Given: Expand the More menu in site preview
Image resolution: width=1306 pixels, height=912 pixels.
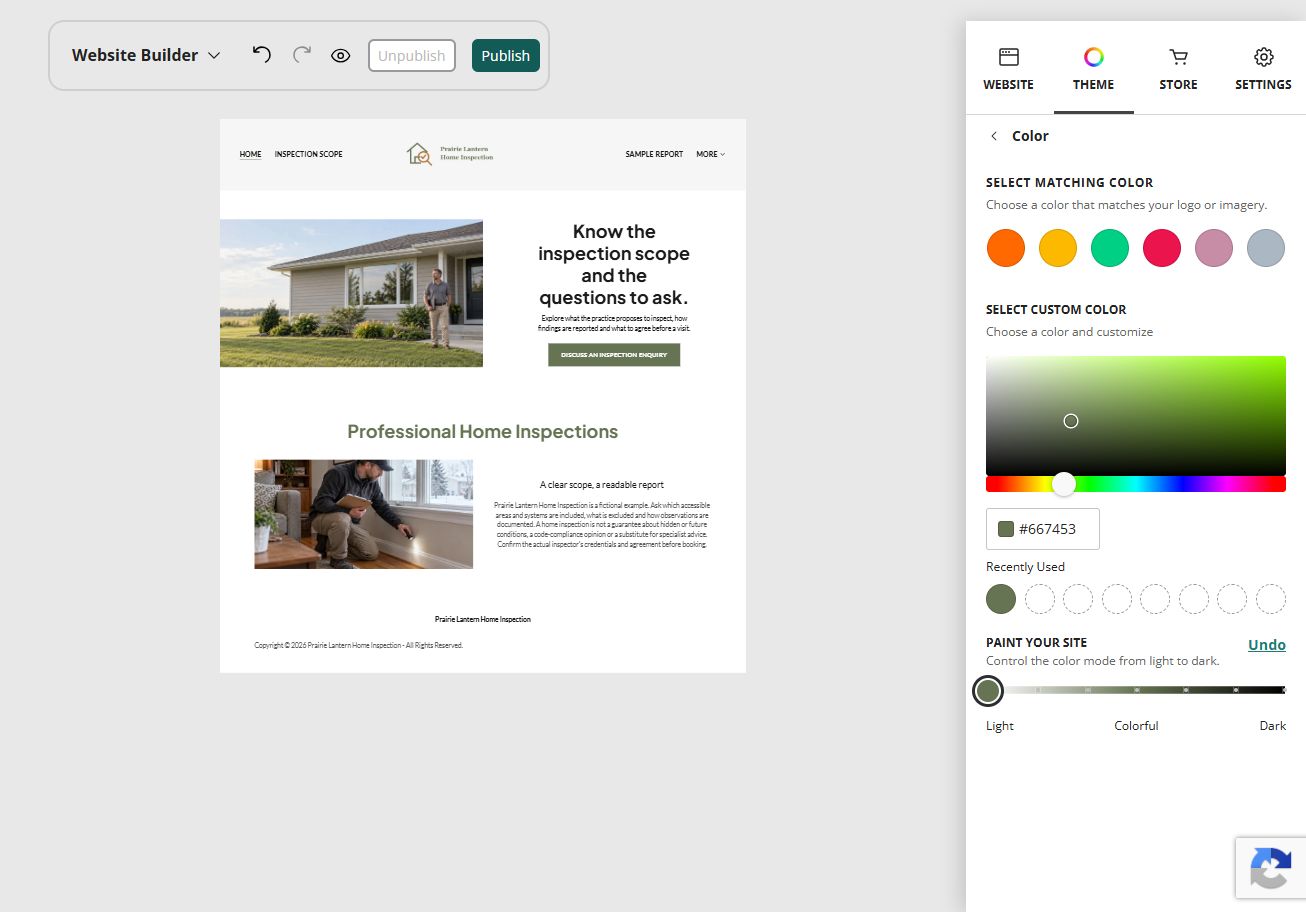Looking at the screenshot, I should pos(711,154).
